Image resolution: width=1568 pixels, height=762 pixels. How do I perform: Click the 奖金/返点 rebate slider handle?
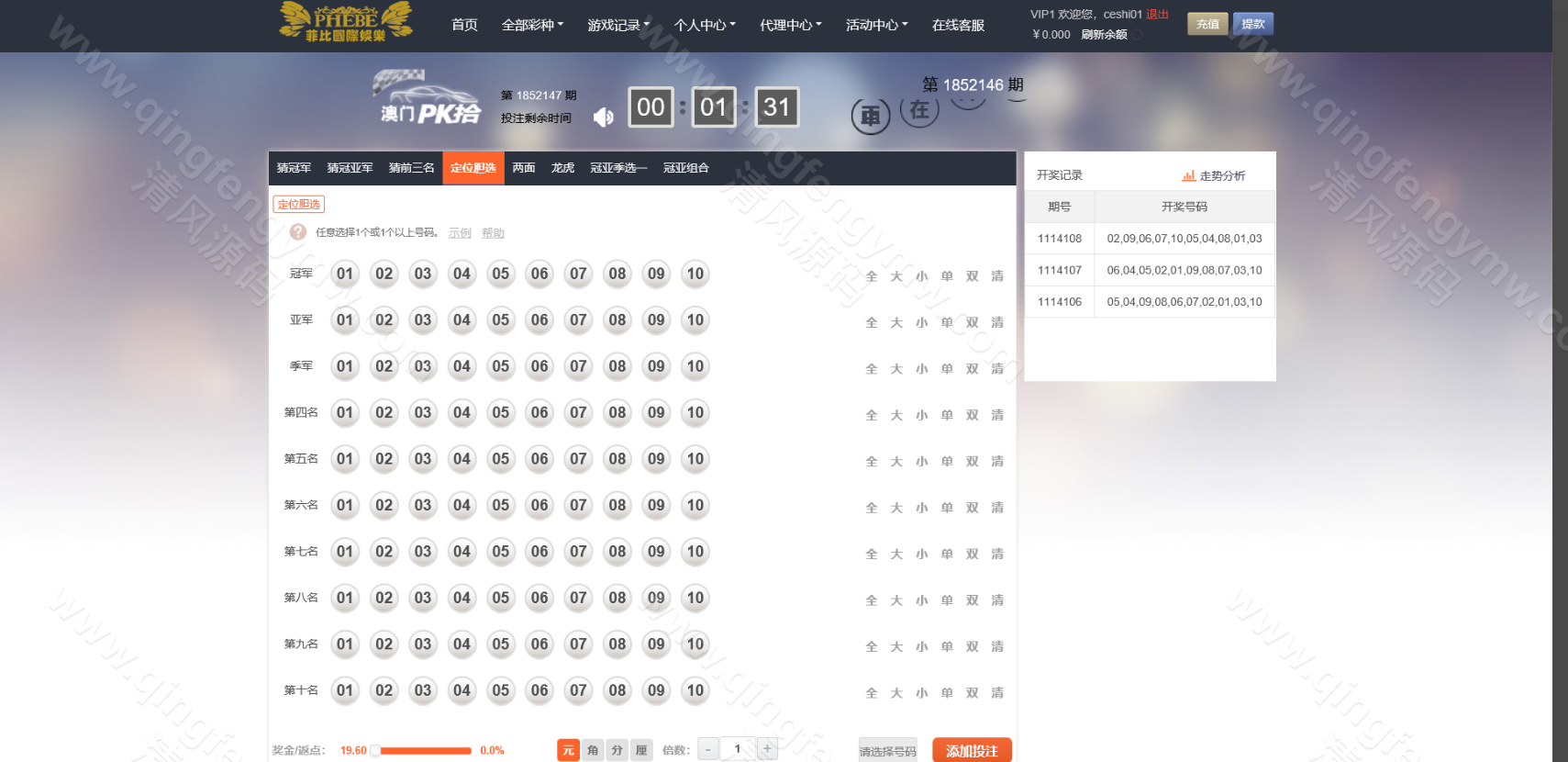pos(375,750)
